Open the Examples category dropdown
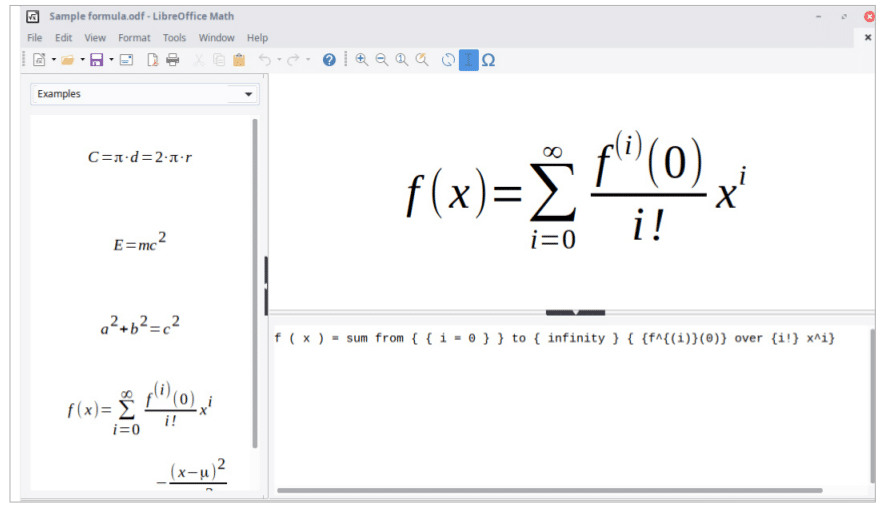The height and width of the screenshot is (508, 882). [x=145, y=94]
